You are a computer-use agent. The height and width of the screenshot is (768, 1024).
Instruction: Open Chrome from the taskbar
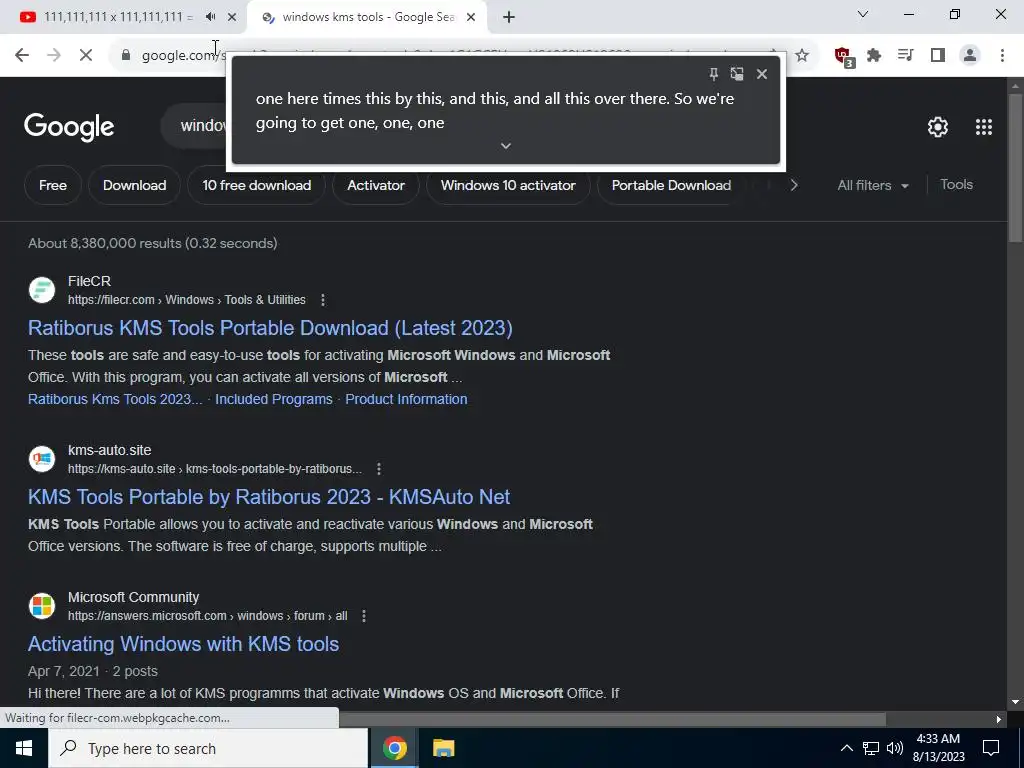[394, 748]
